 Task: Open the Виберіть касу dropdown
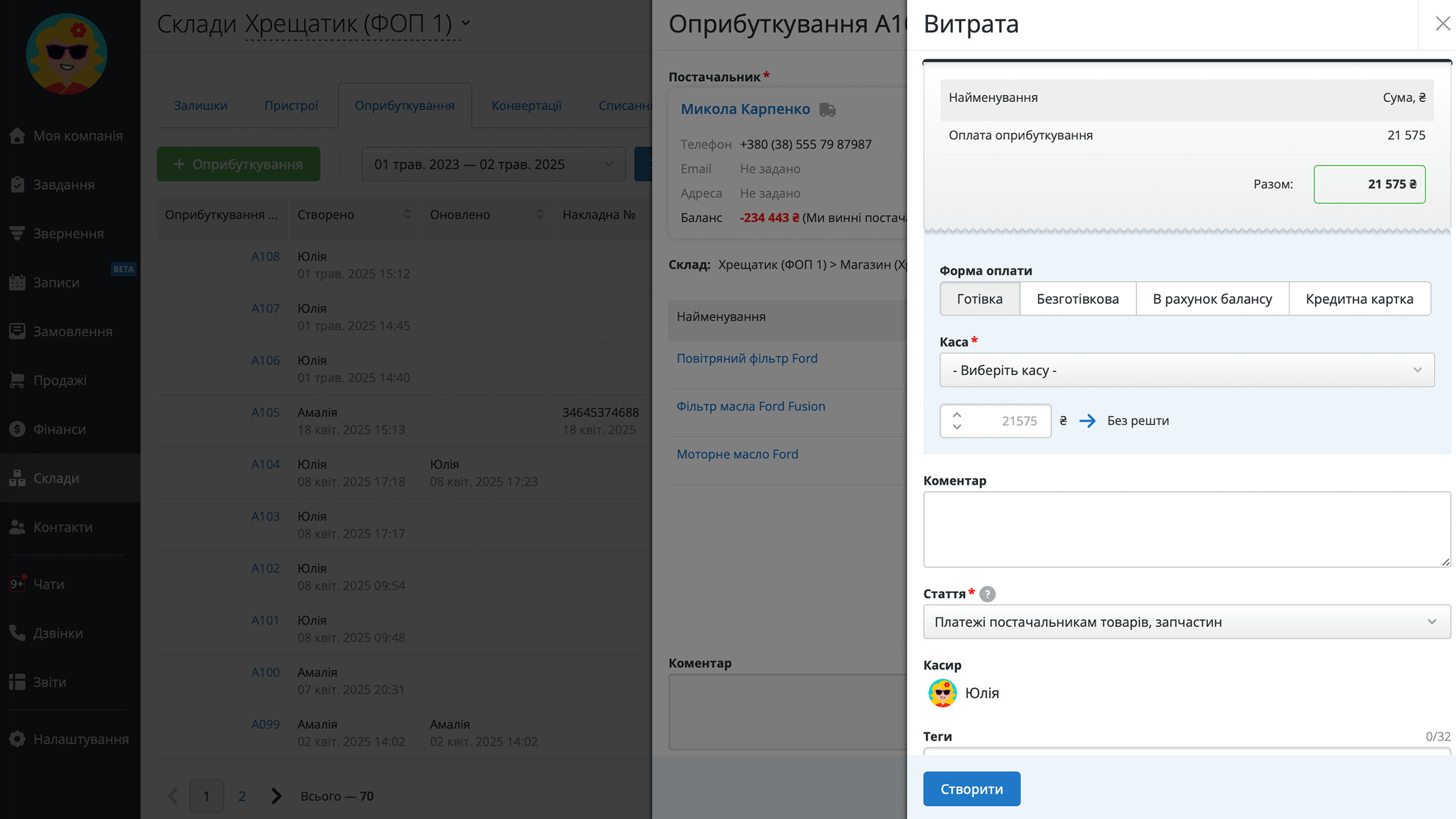click(x=1187, y=370)
